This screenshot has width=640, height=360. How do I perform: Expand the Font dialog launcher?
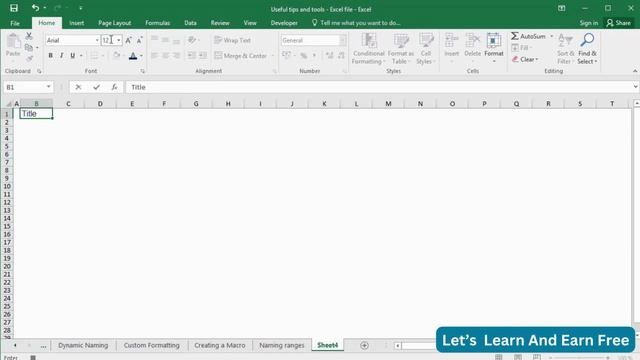pyautogui.click(x=142, y=71)
